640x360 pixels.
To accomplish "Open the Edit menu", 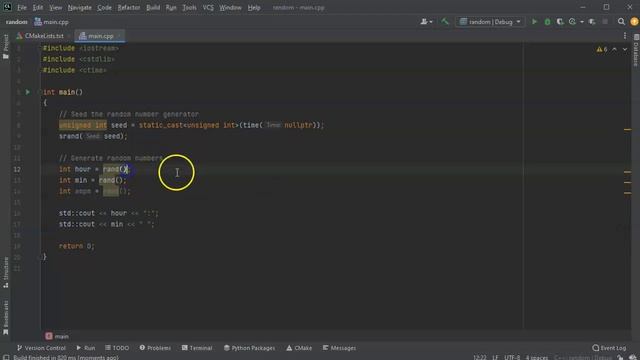I will 38,7.
